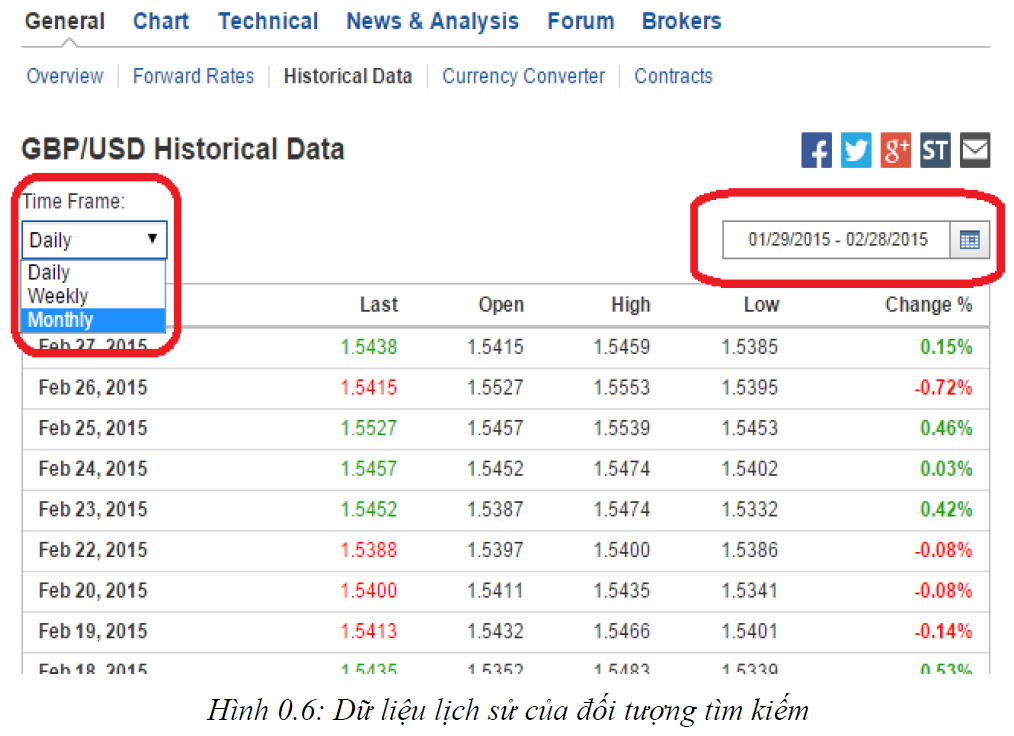Open the Forum tab

580,21
